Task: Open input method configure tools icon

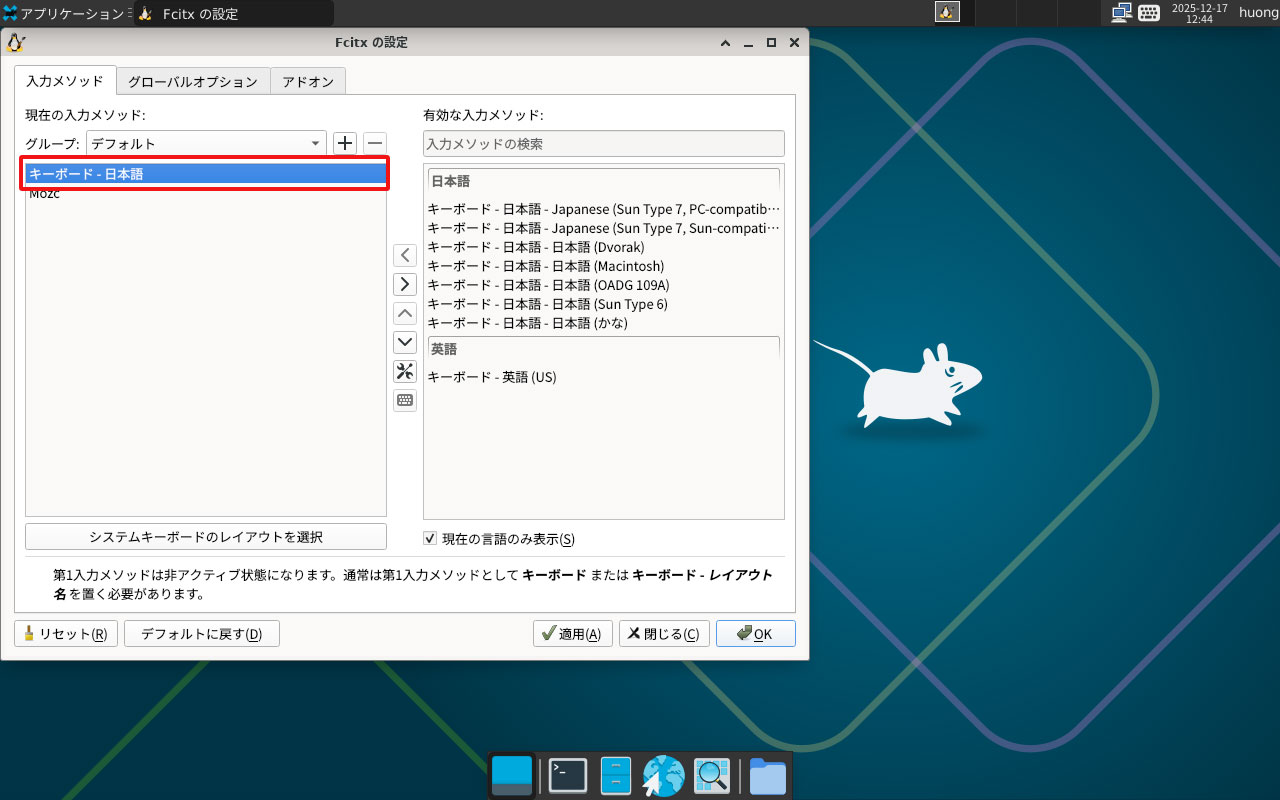Action: pos(405,372)
